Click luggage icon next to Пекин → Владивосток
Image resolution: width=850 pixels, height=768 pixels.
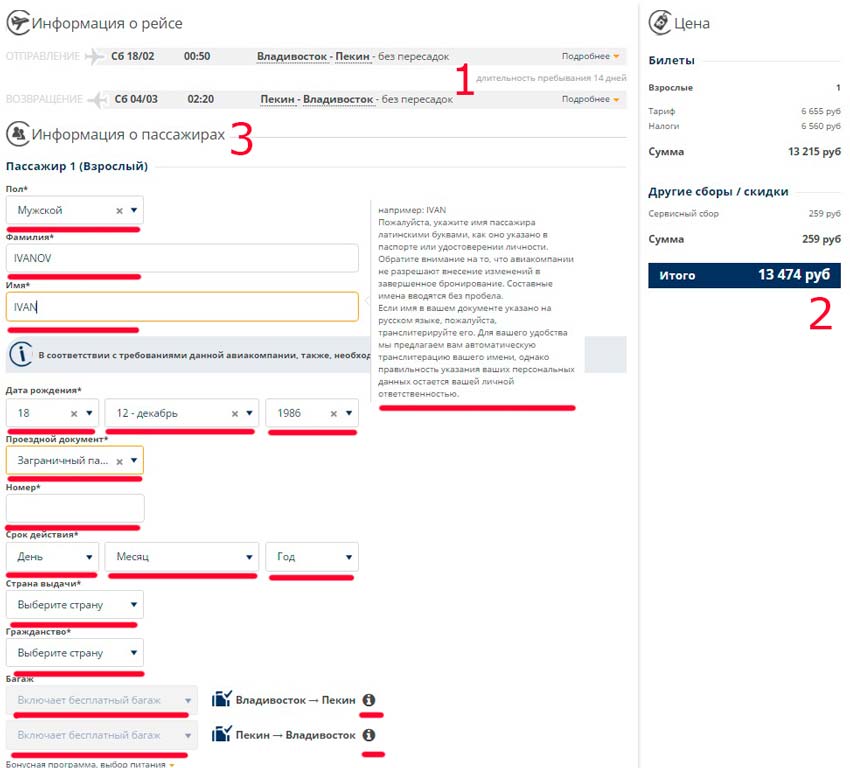point(221,735)
